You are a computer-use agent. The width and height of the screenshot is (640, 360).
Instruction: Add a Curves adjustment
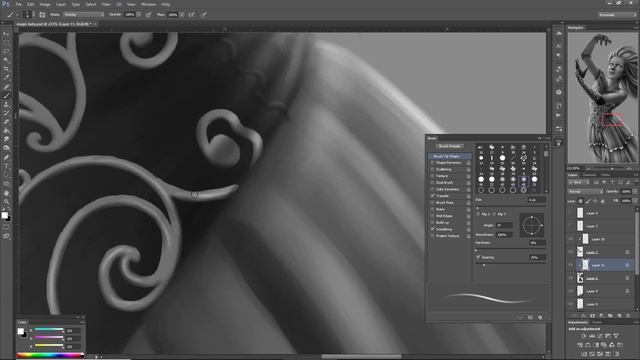tap(600, 336)
